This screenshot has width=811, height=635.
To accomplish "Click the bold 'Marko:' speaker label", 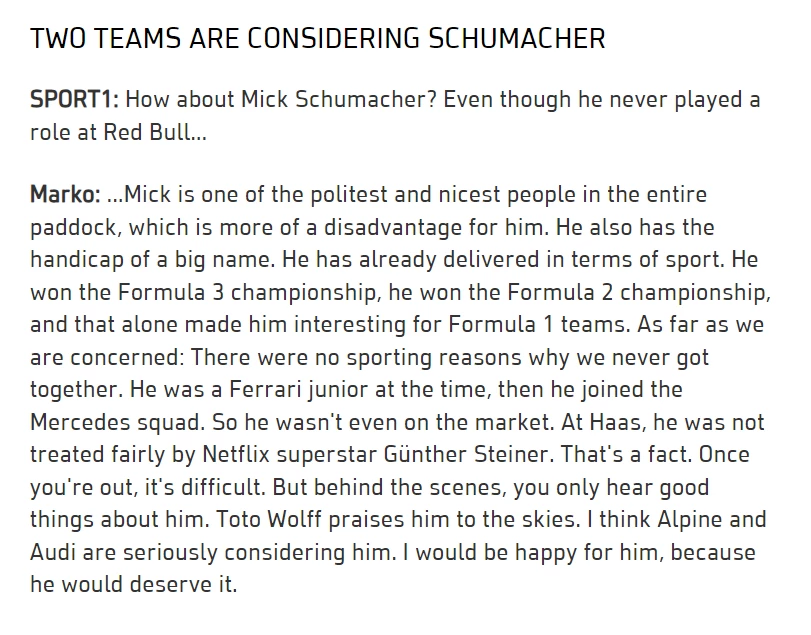I will coord(65,194).
